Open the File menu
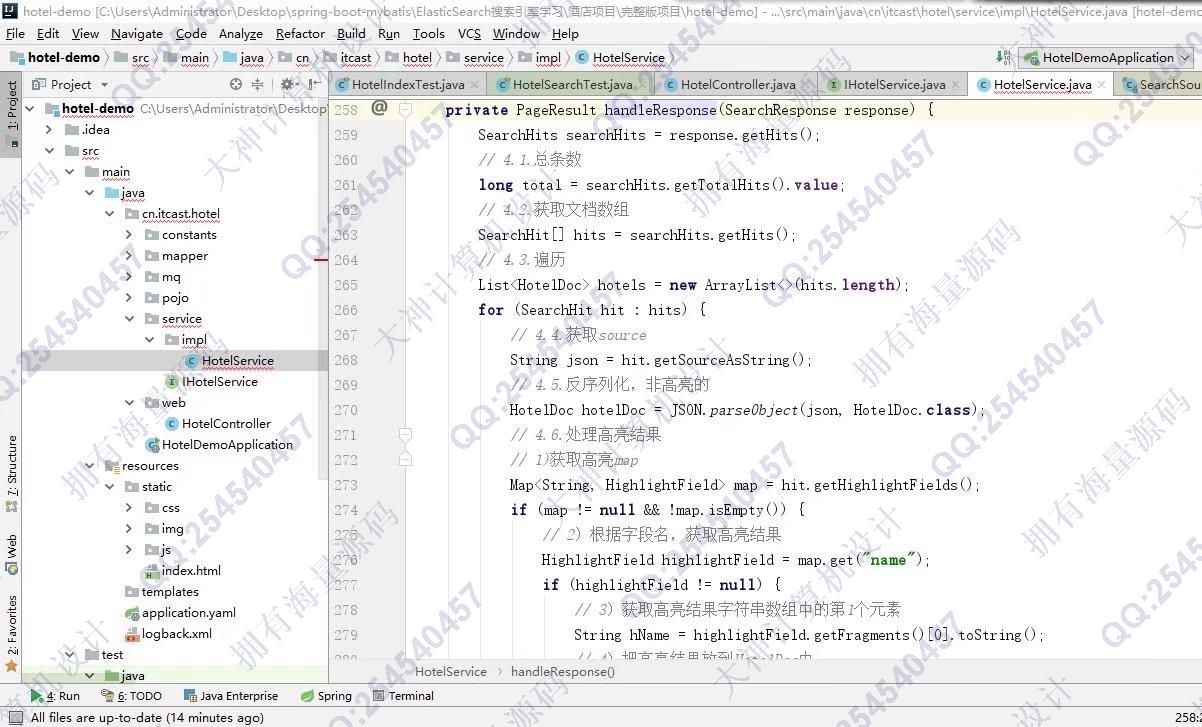This screenshot has width=1202, height=727. (15, 33)
